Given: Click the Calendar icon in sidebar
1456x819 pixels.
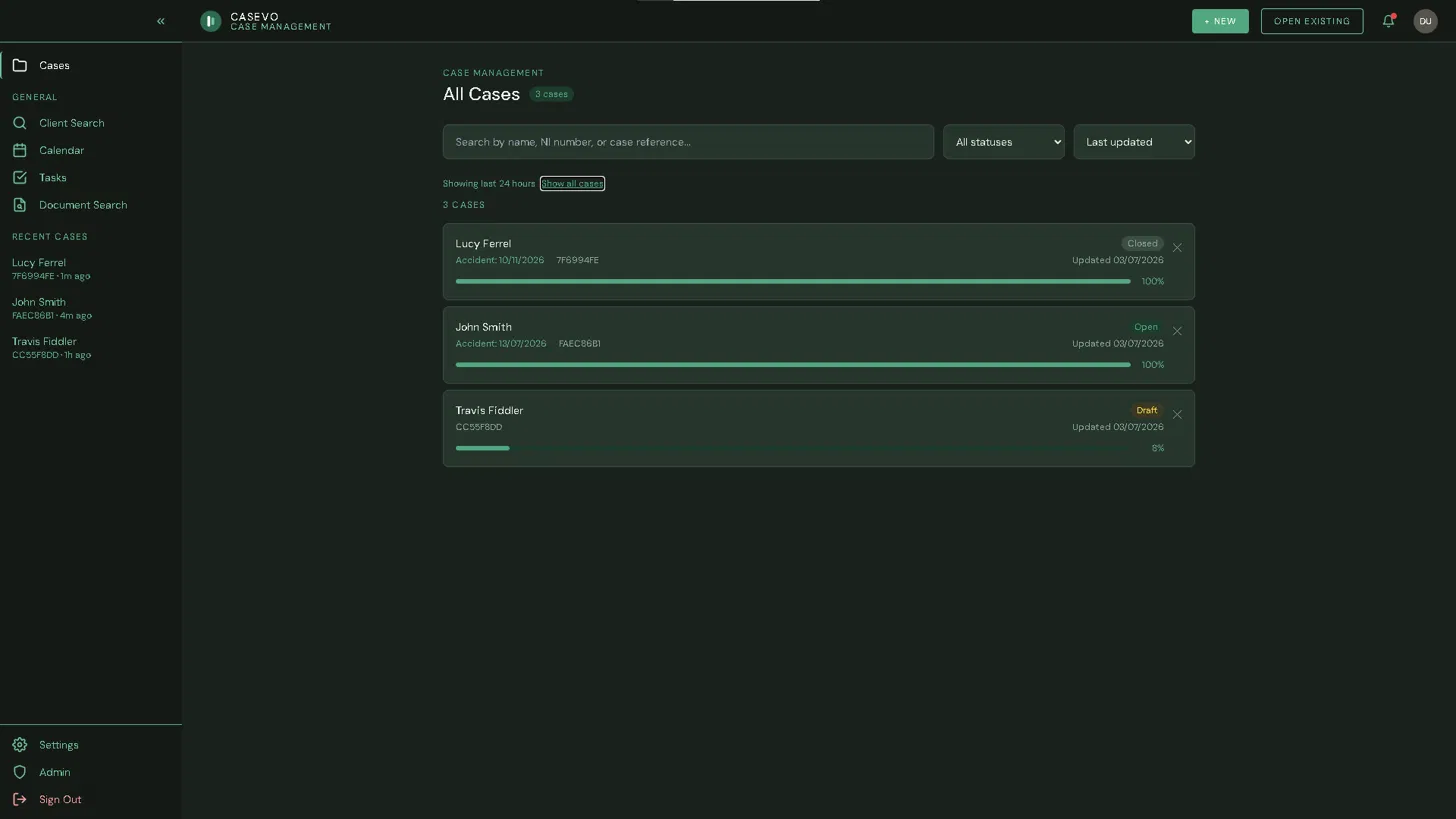Looking at the screenshot, I should click(x=19, y=151).
